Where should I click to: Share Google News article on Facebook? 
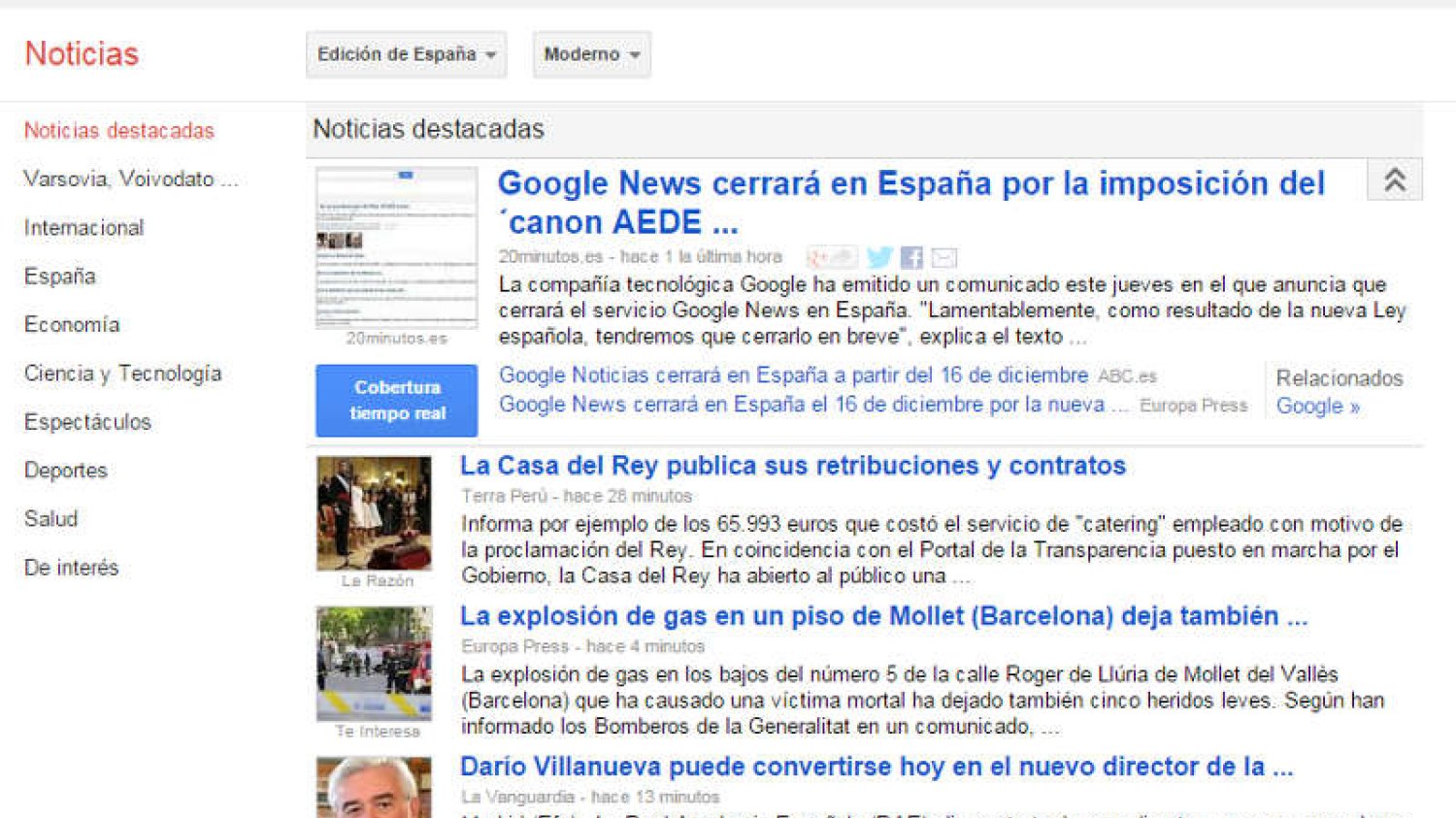click(911, 257)
